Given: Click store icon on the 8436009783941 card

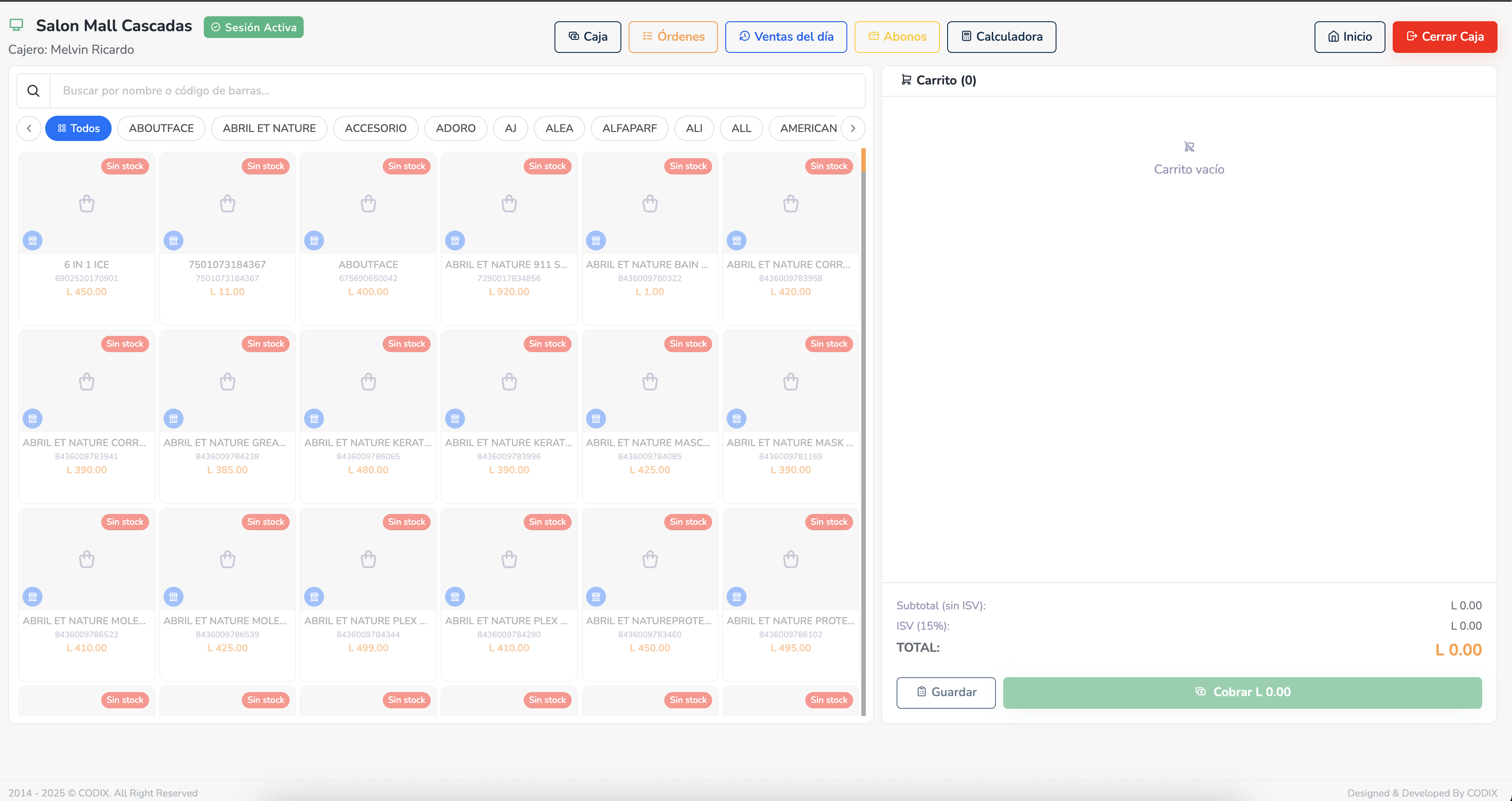Looking at the screenshot, I should point(33,419).
